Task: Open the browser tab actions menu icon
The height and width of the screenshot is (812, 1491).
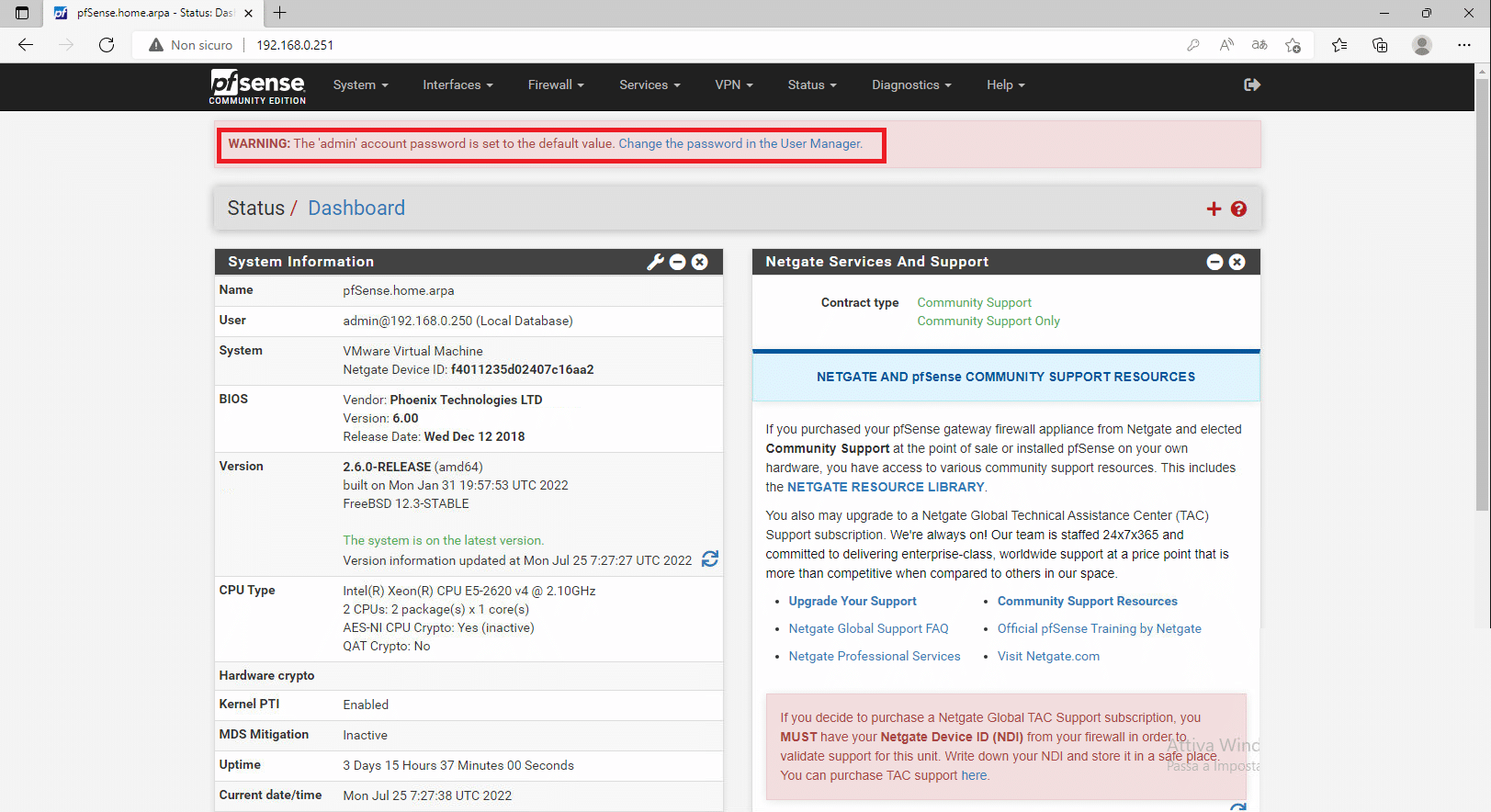Action: pos(22,13)
